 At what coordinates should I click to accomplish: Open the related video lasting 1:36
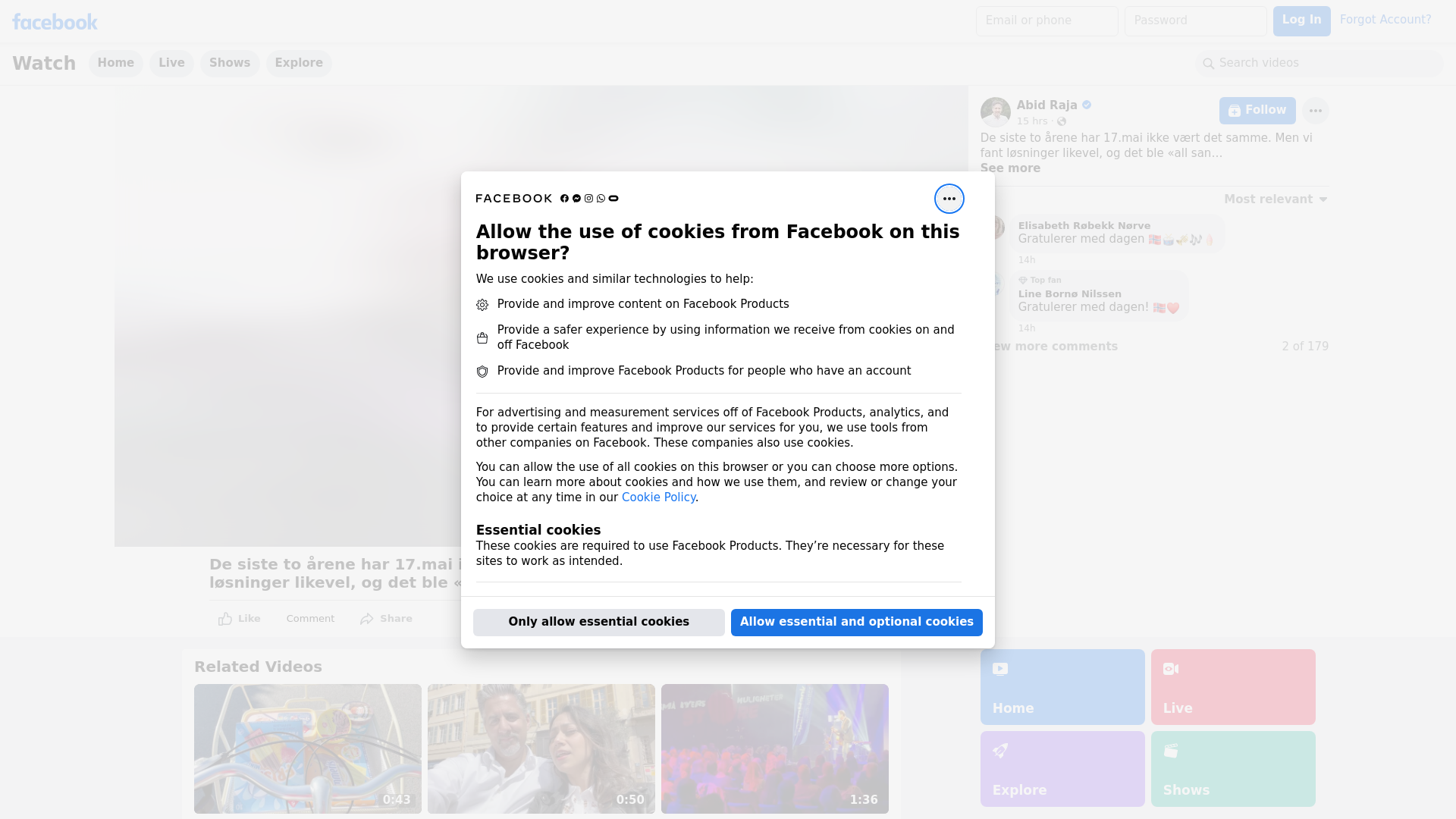click(x=775, y=749)
